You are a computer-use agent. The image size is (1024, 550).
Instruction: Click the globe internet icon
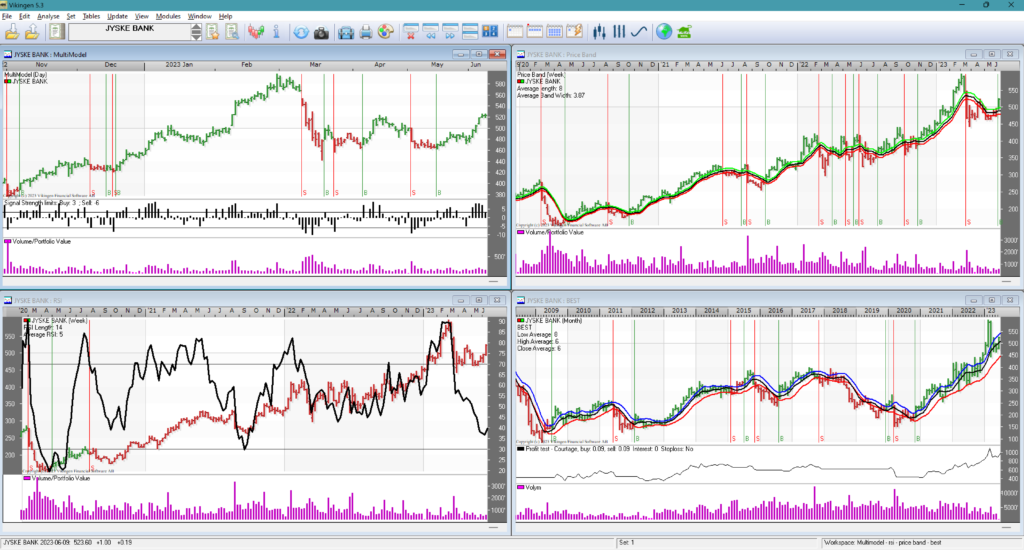664,31
